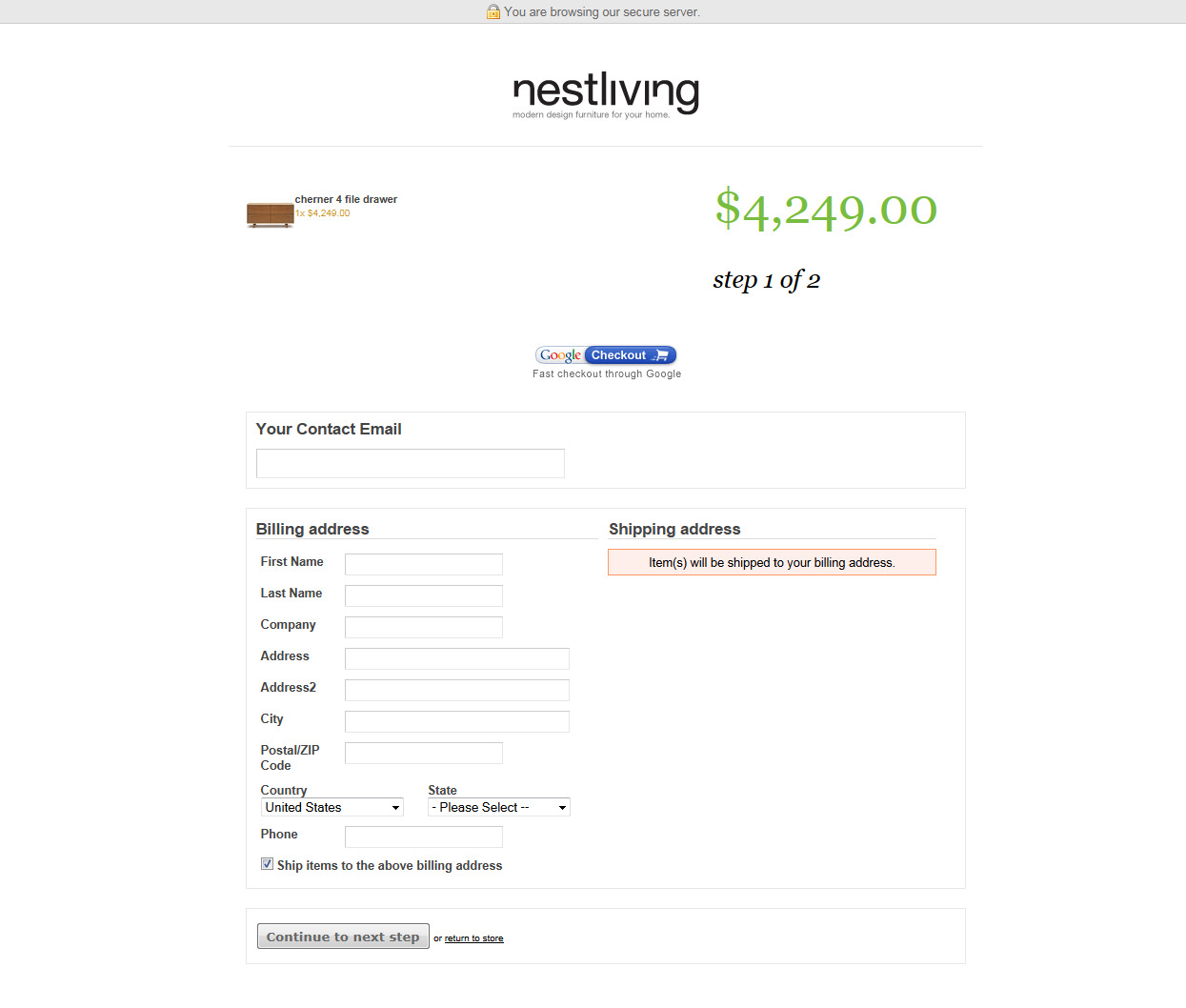Click the Phone number field

424,837
